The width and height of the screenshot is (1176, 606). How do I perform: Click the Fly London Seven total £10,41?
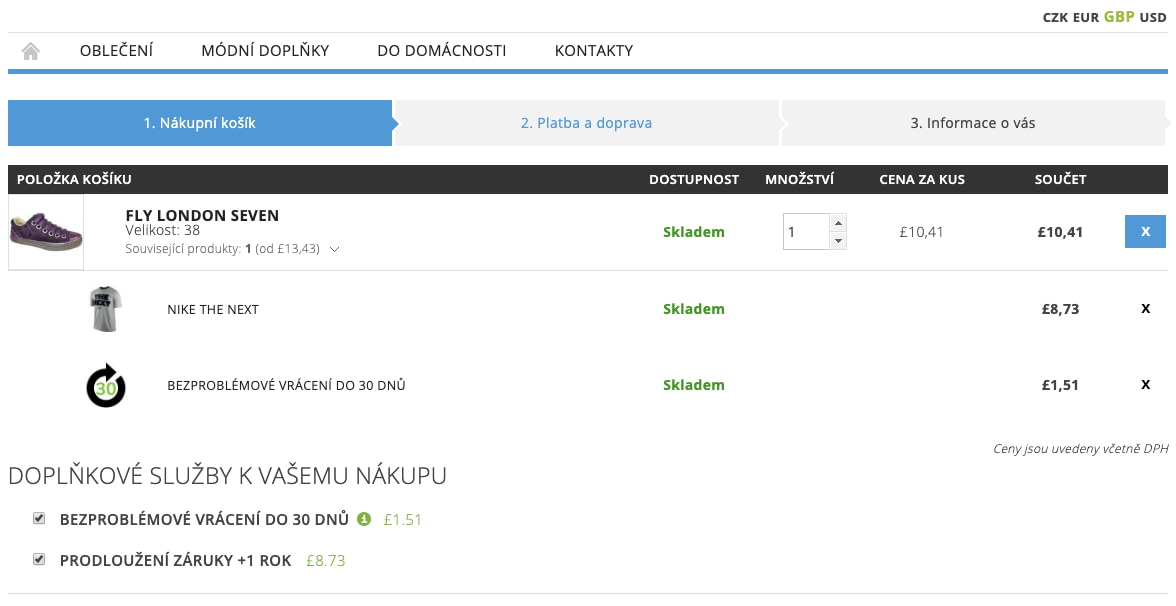(1060, 232)
